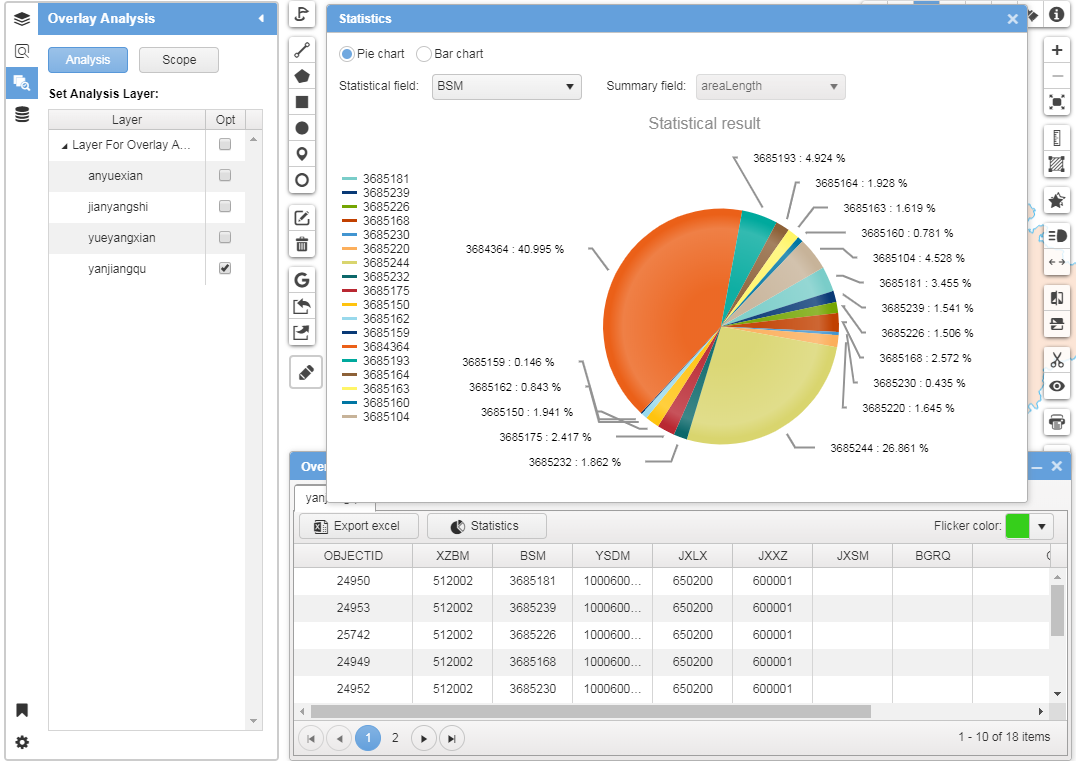Click the horizontal table scrollbar thumb
1076x761 pixels.
tap(590, 712)
